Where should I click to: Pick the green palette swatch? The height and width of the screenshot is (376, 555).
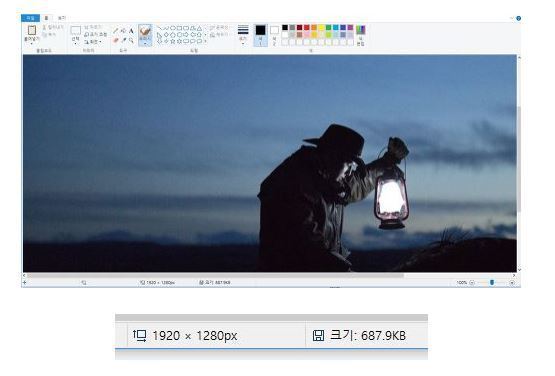pos(328,27)
